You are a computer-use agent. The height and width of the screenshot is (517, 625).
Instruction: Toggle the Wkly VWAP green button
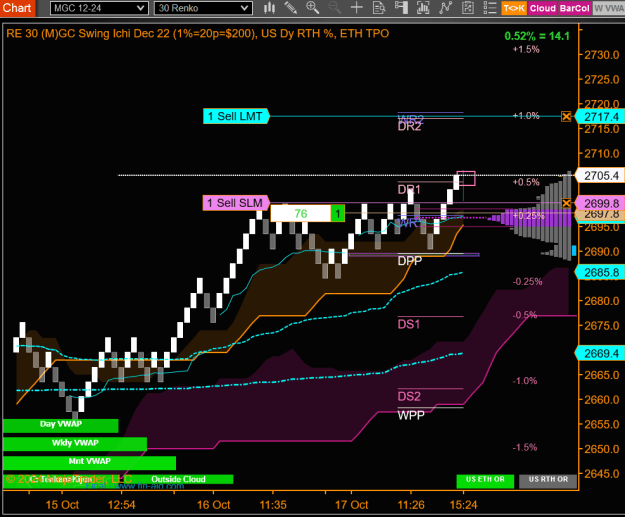tap(75, 443)
